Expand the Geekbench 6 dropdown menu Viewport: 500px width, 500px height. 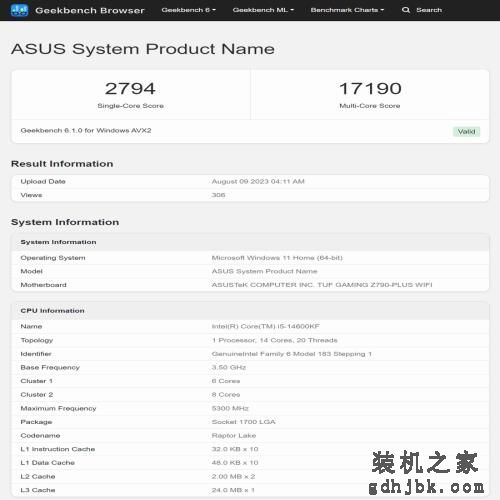[x=189, y=10]
